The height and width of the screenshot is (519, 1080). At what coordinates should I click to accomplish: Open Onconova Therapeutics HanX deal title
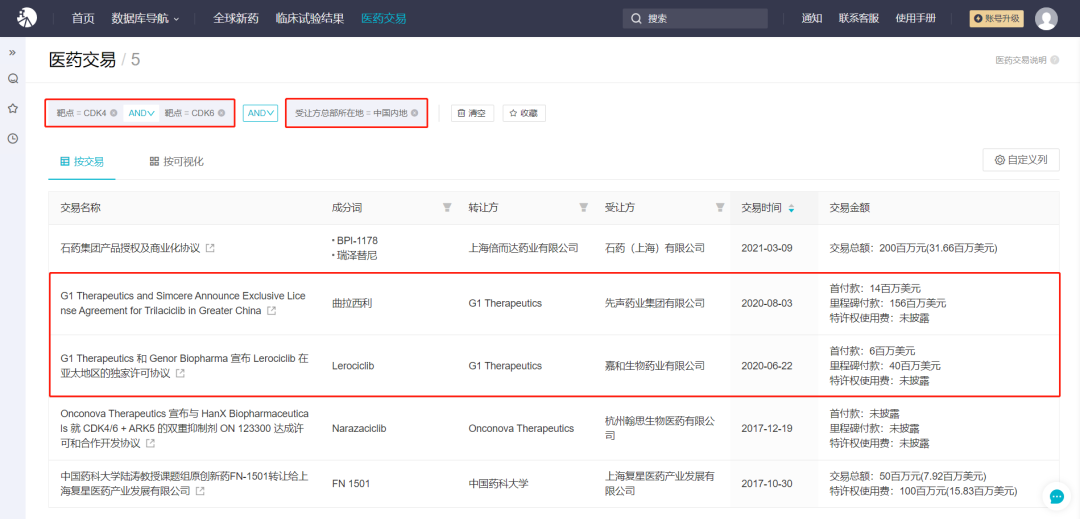185,428
